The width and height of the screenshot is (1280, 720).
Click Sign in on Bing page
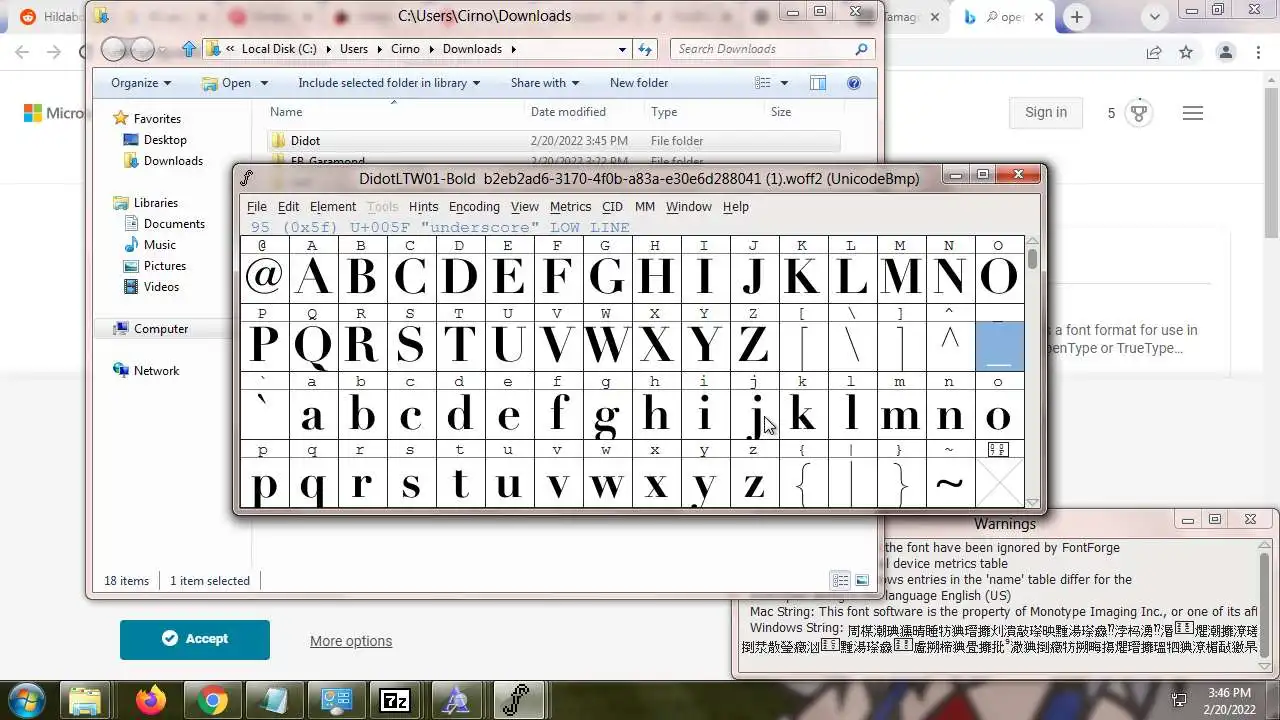pos(1046,113)
